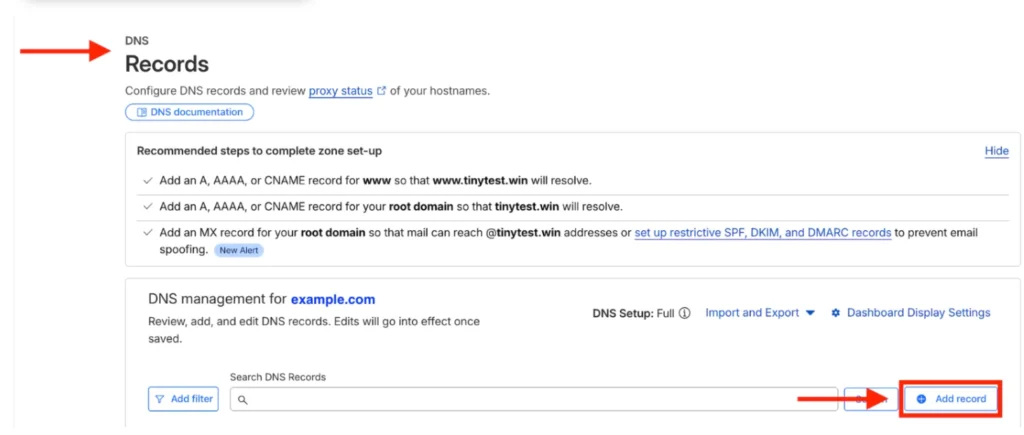
Task: Open the Dashboard Display Settings text link
Action: (919, 313)
